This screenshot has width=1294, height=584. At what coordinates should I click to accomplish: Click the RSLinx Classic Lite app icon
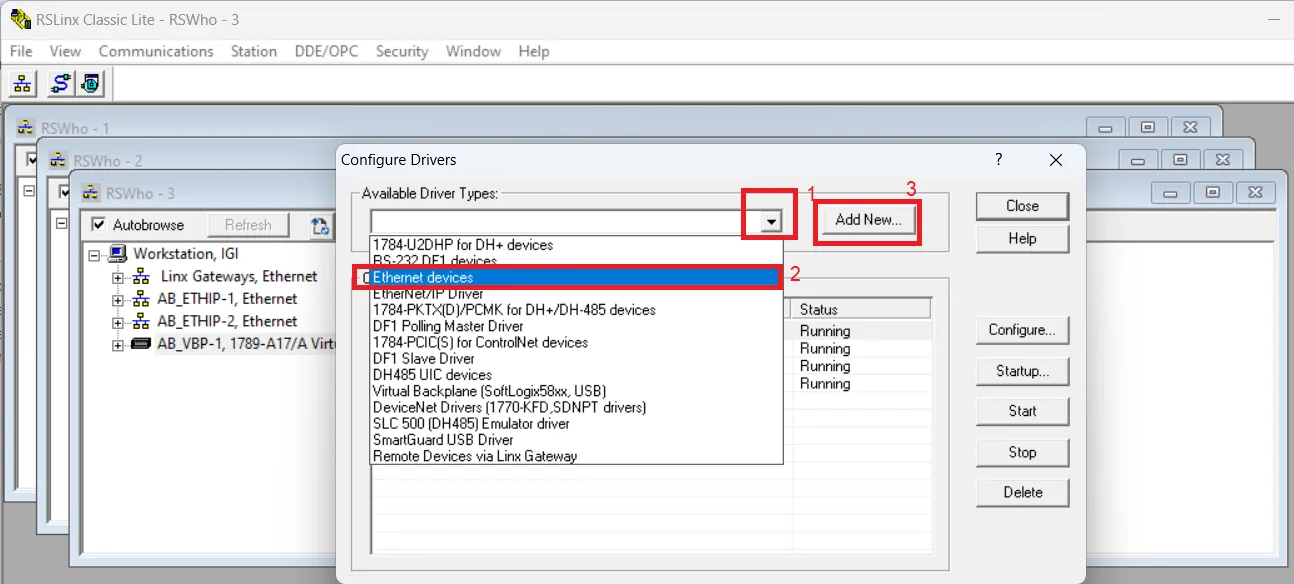19,19
